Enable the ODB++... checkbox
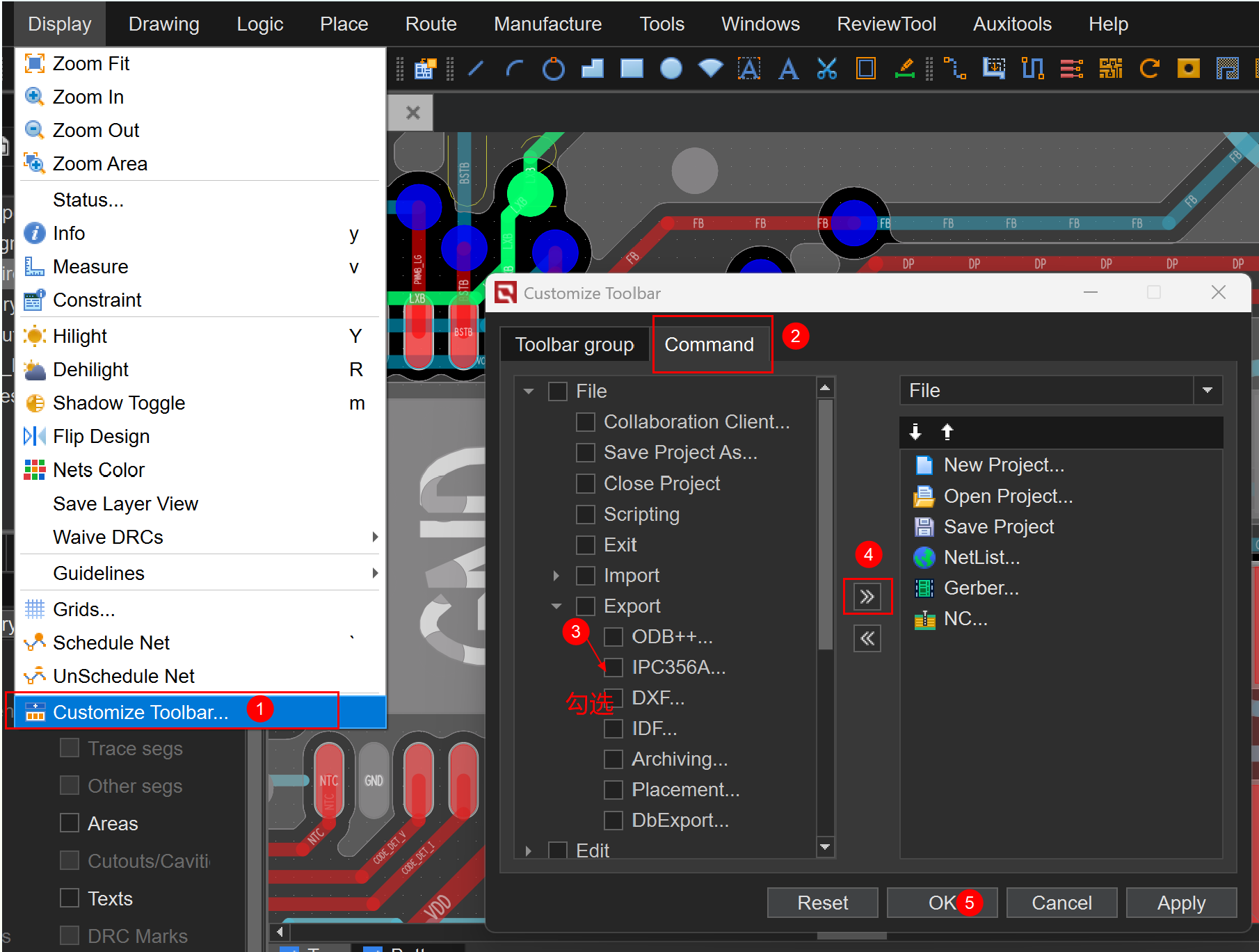Screen dimensions: 1259x952 [x=613, y=637]
